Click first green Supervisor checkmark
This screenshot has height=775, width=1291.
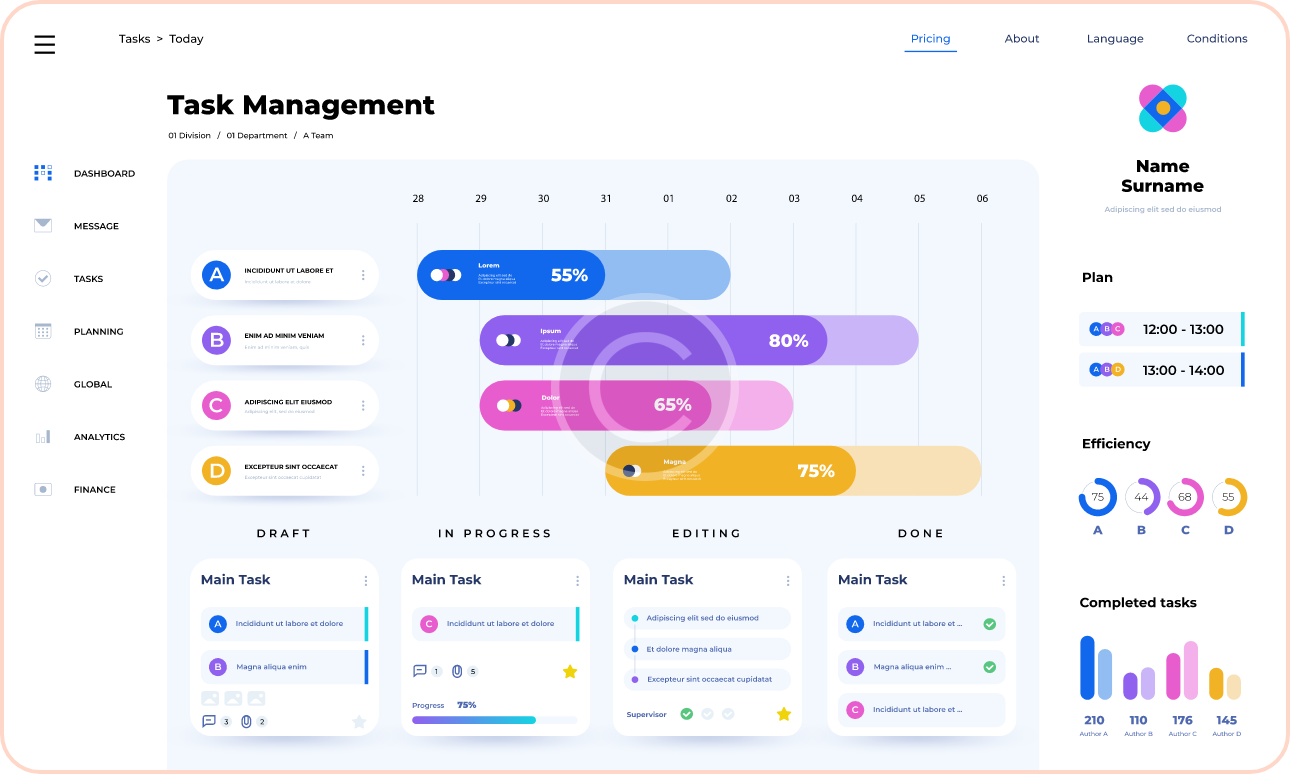tap(686, 714)
